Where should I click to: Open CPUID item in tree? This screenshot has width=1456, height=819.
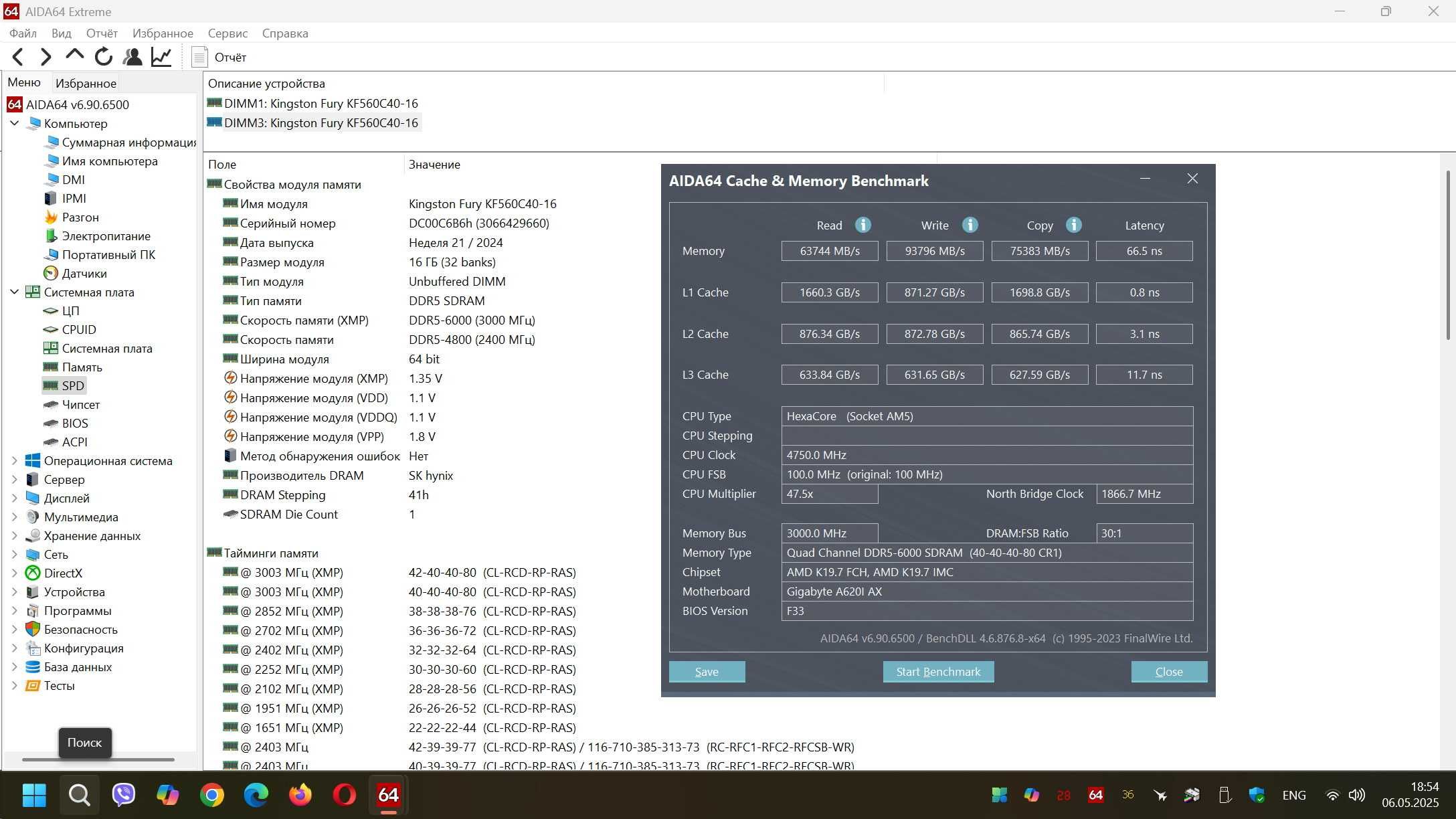(78, 329)
